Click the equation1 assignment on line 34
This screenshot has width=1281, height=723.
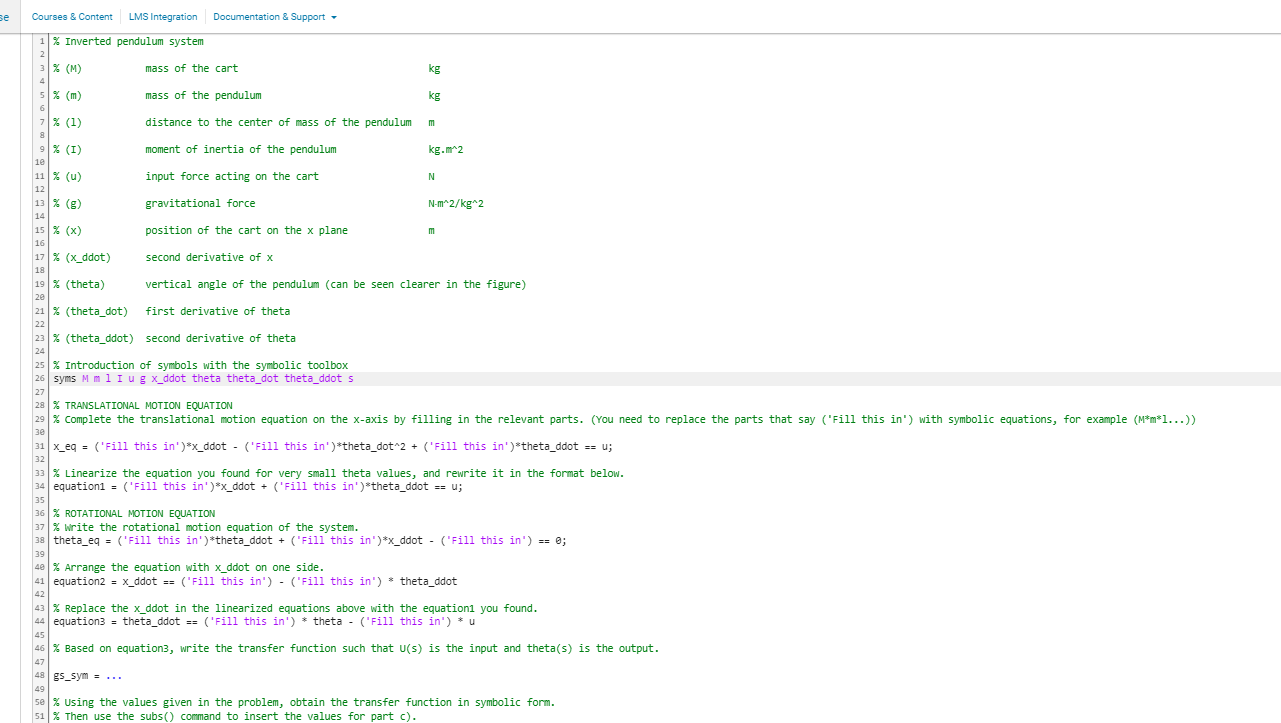pos(255,486)
